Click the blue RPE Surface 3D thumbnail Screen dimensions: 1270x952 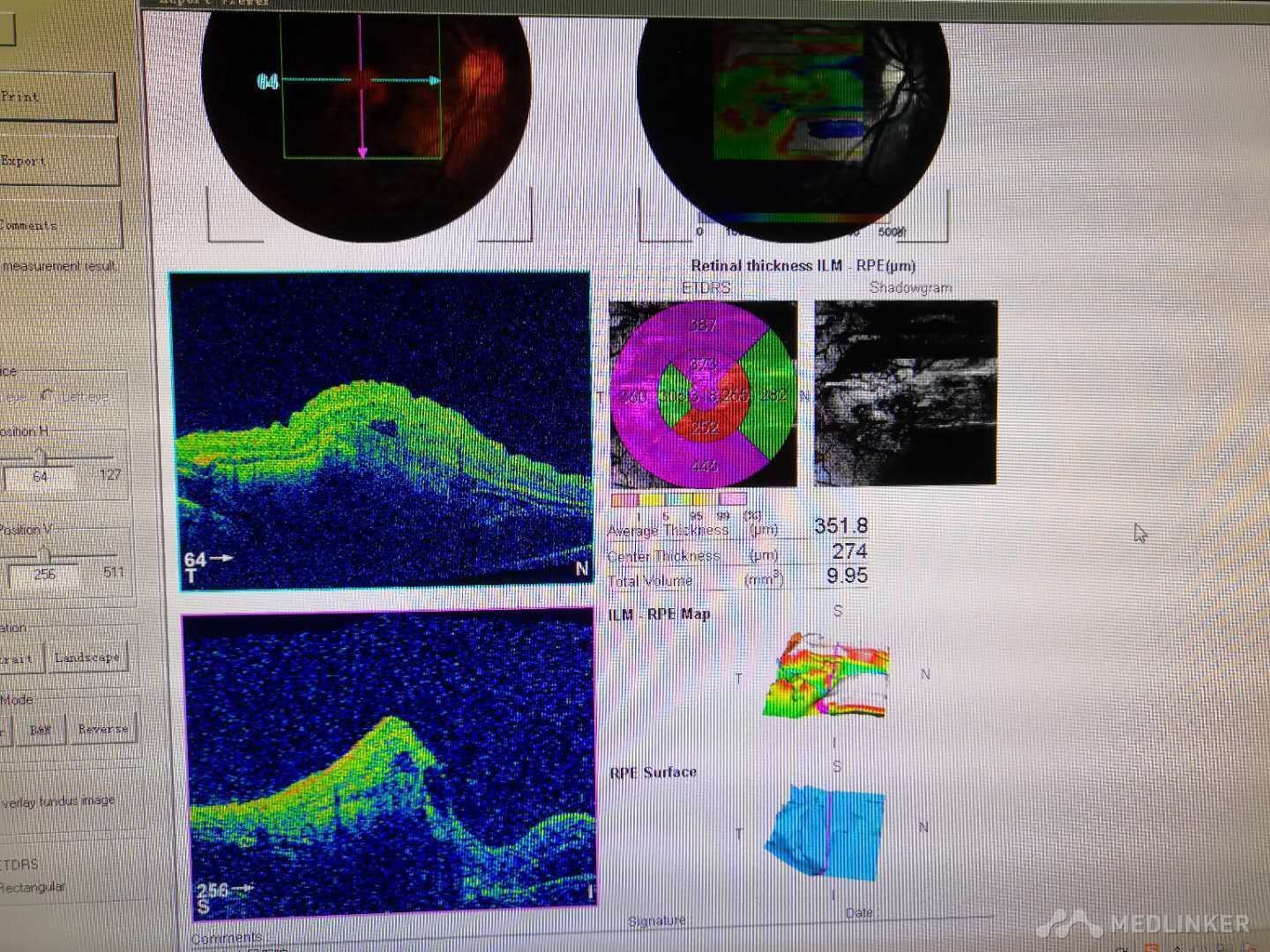tap(825, 832)
